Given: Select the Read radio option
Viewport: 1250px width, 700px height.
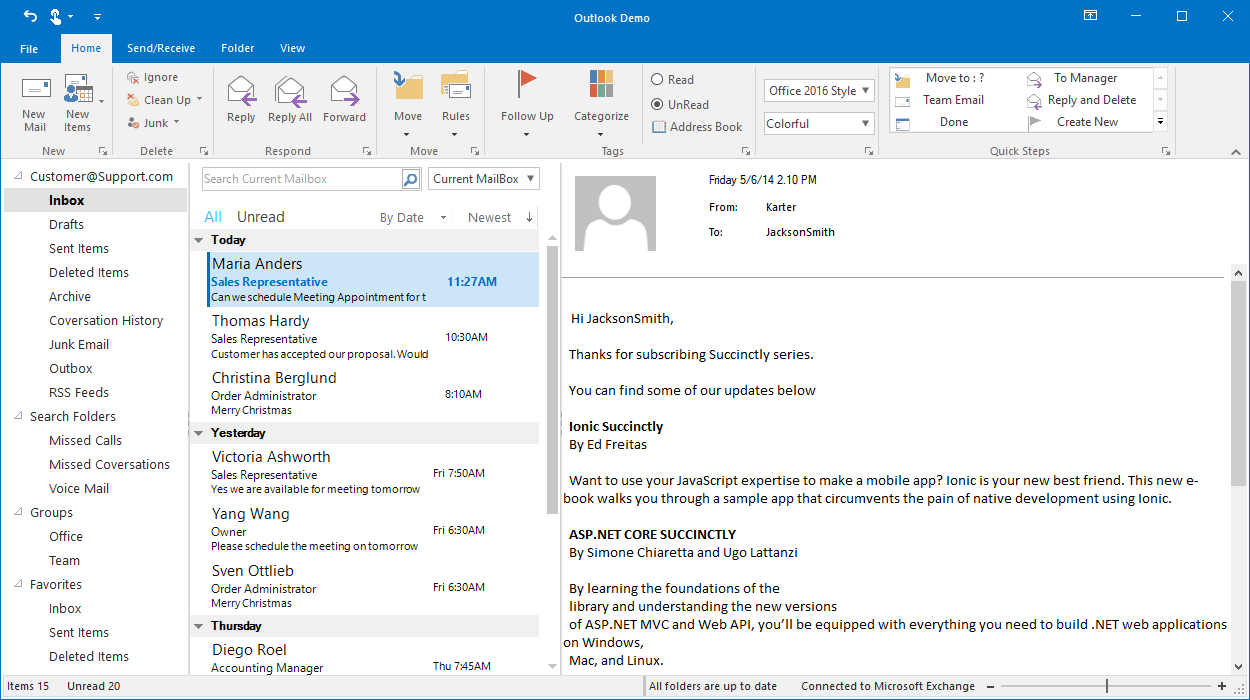Looking at the screenshot, I should click(x=657, y=79).
